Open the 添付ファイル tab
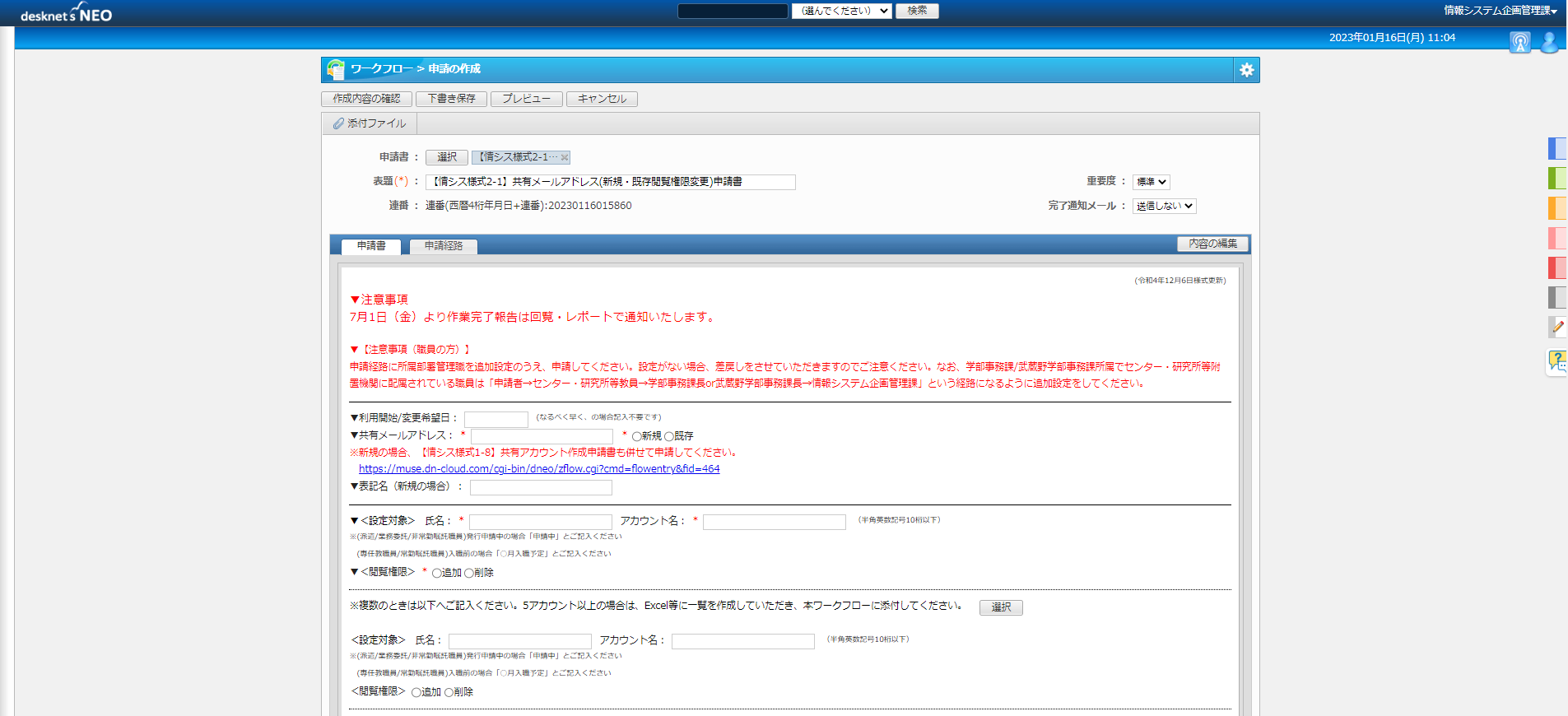Image resolution: width=1568 pixels, height=716 pixels. (x=370, y=123)
